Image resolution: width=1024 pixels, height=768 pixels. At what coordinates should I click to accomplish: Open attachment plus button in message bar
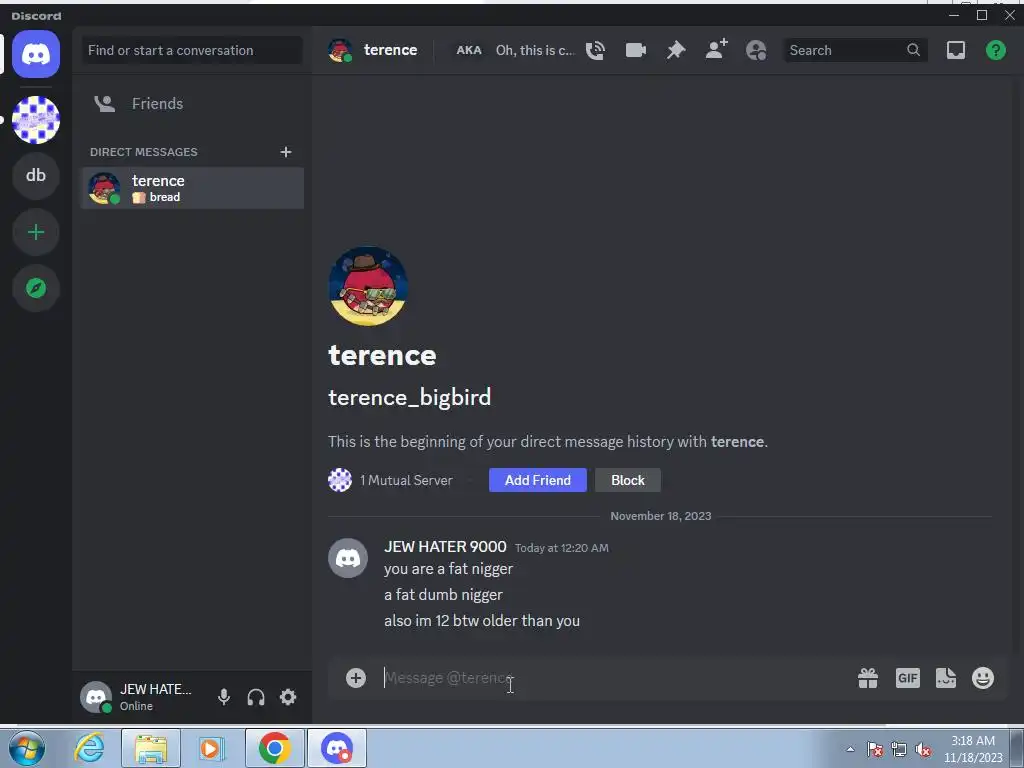[x=355, y=678]
